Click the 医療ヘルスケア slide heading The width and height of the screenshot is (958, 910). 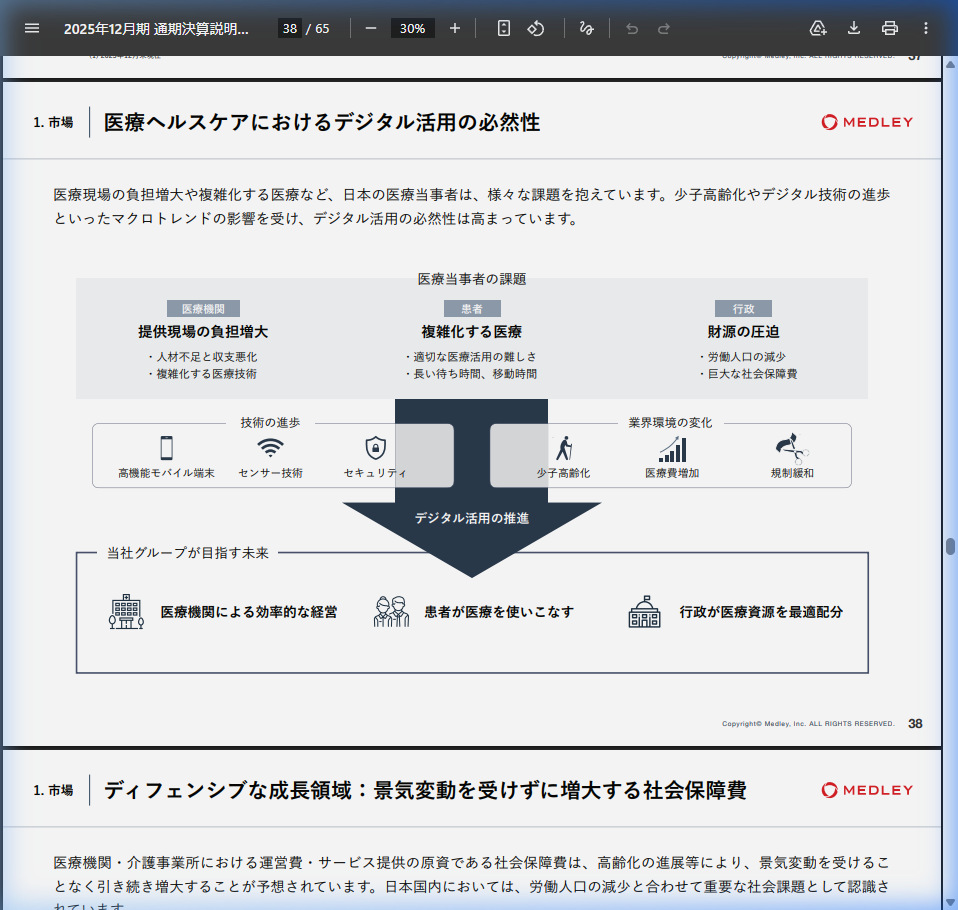click(x=320, y=122)
